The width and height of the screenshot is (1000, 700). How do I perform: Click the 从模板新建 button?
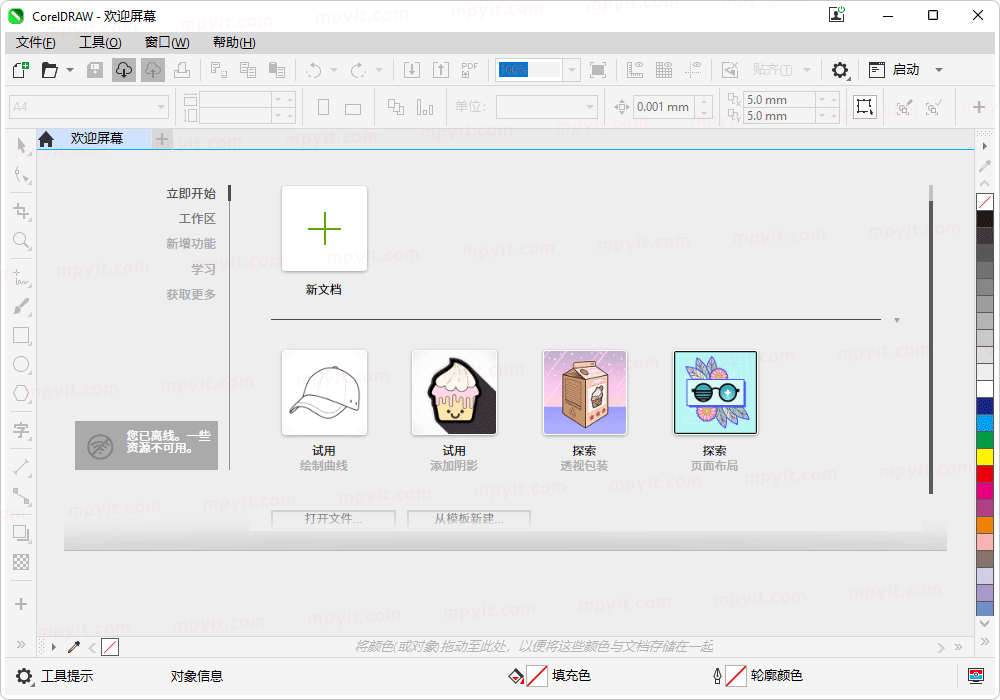click(469, 518)
